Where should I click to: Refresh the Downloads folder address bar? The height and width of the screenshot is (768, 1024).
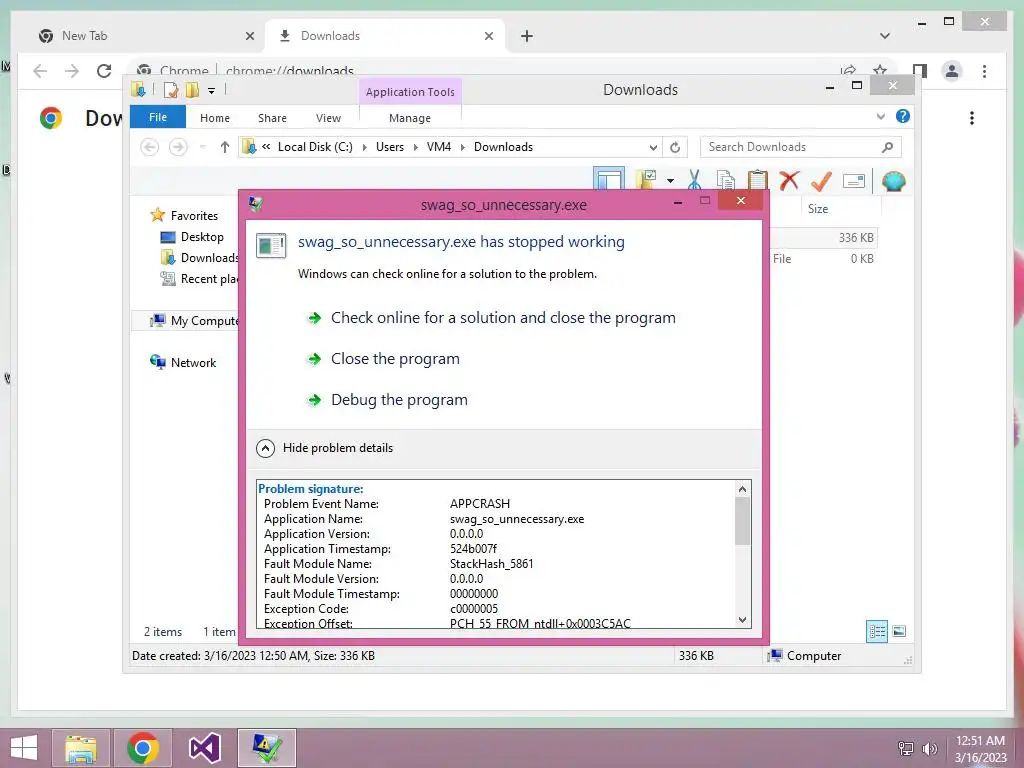pyautogui.click(x=675, y=147)
